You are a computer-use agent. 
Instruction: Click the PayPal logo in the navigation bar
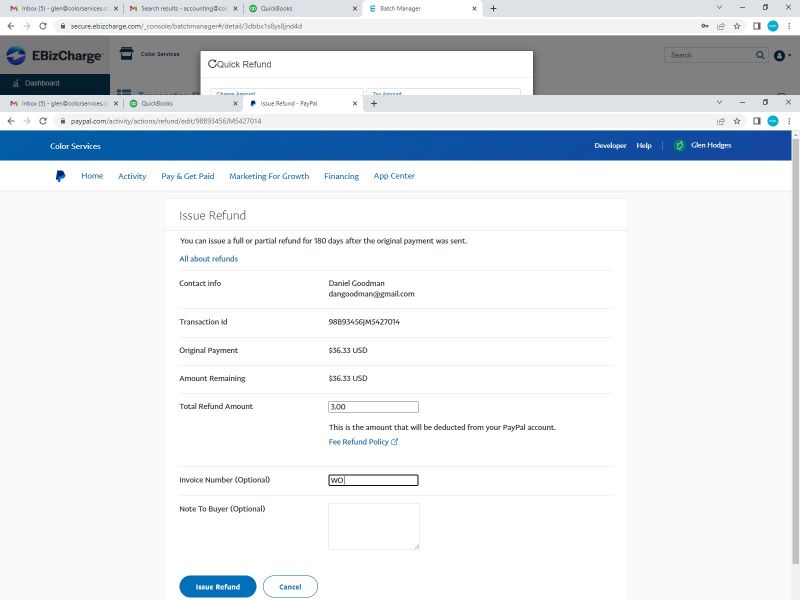(60, 176)
